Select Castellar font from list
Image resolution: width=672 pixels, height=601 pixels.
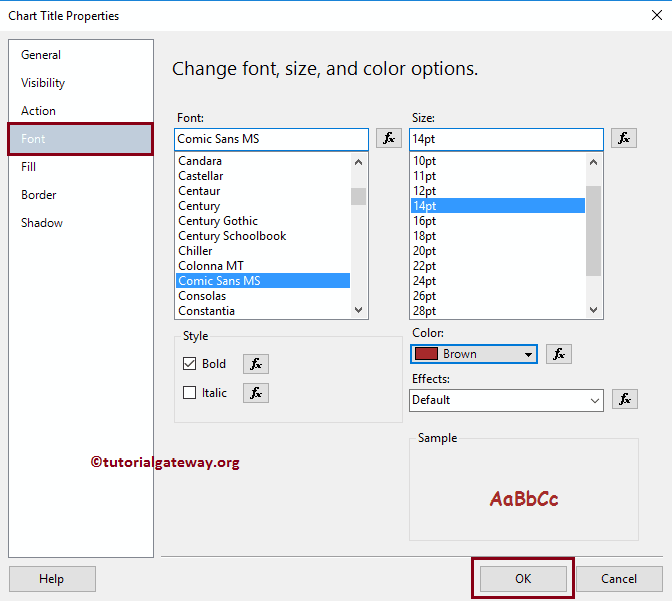[x=263, y=176]
